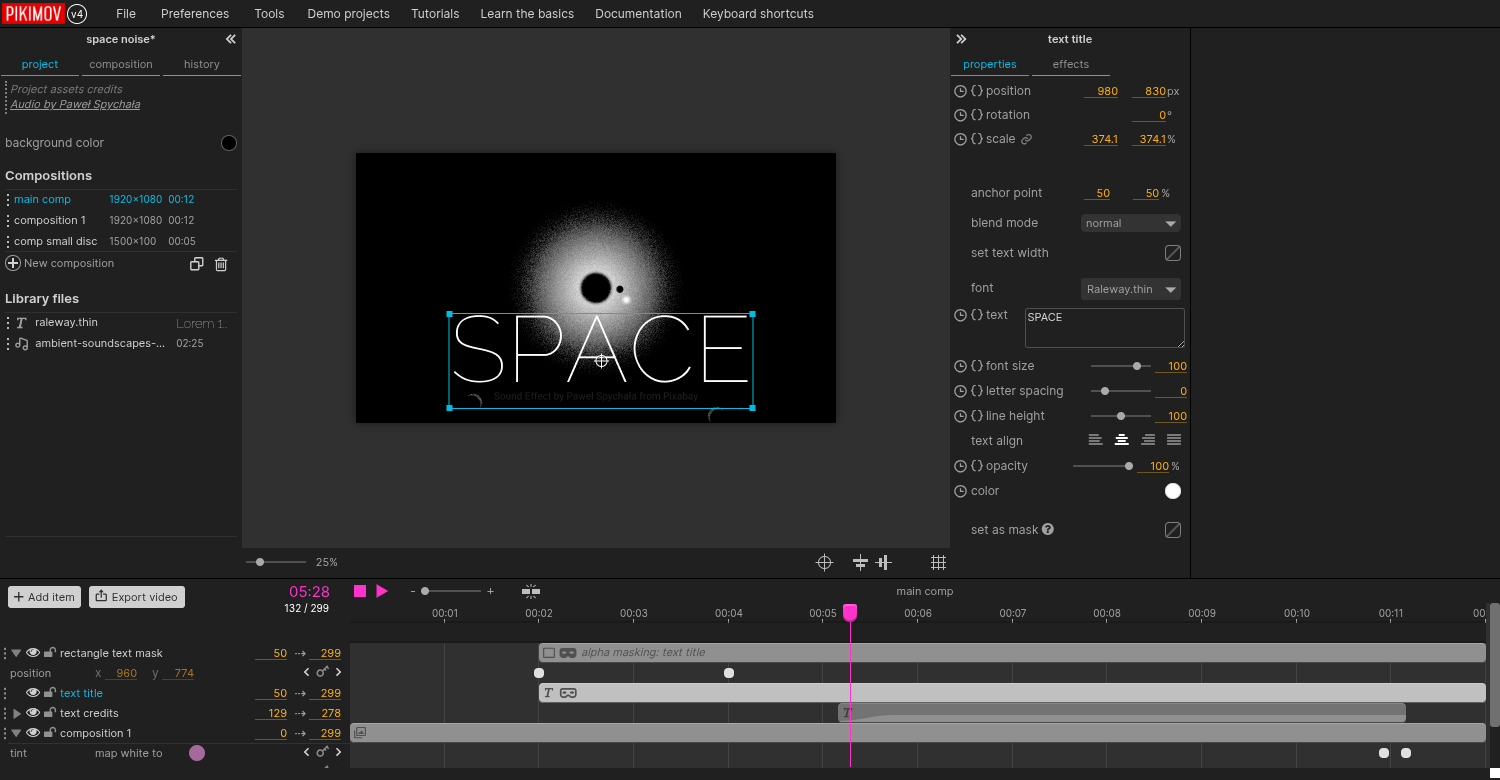Pick the project background color swatch
This screenshot has height=780, width=1500.
229,143
